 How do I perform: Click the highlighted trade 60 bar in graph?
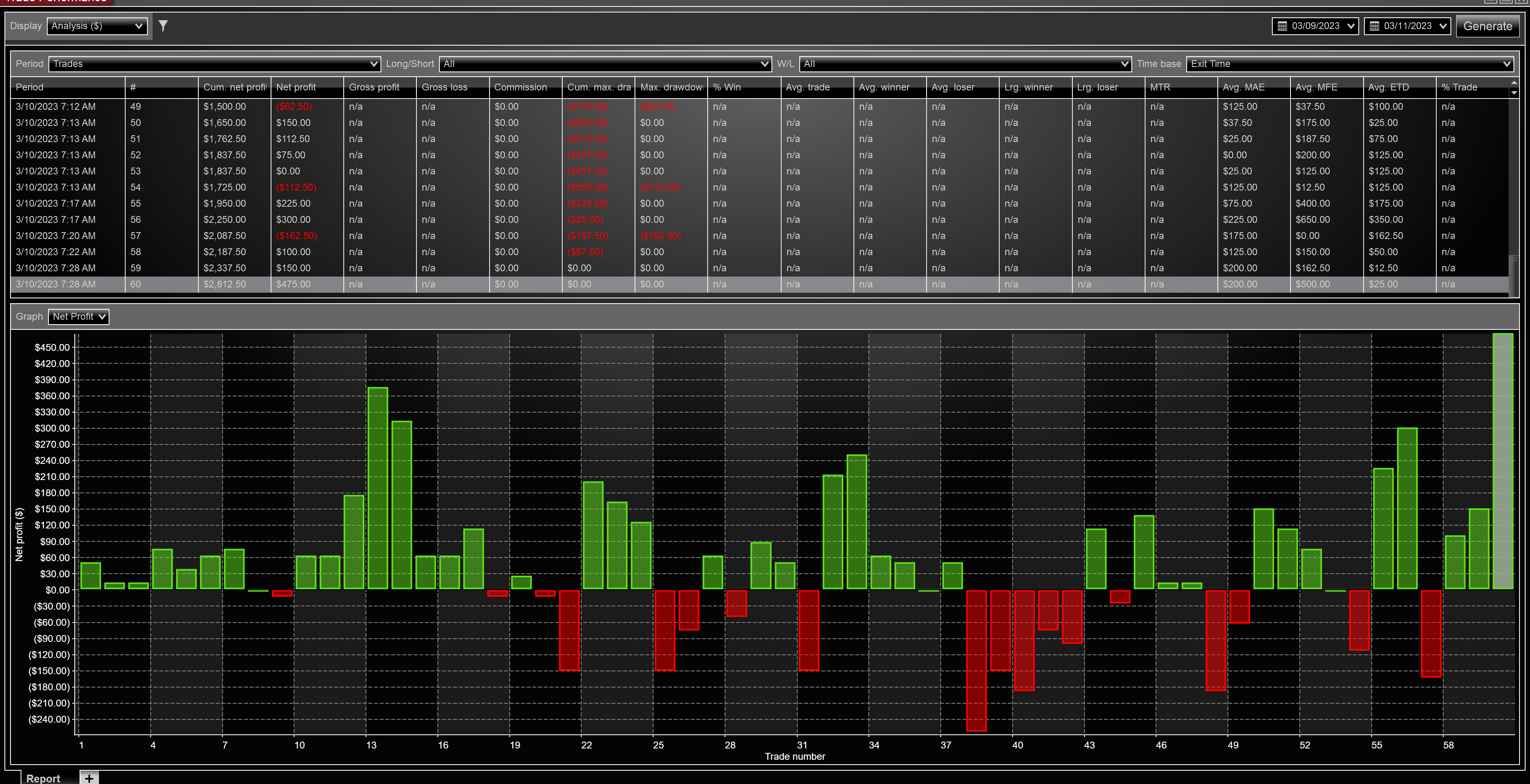(1503, 461)
